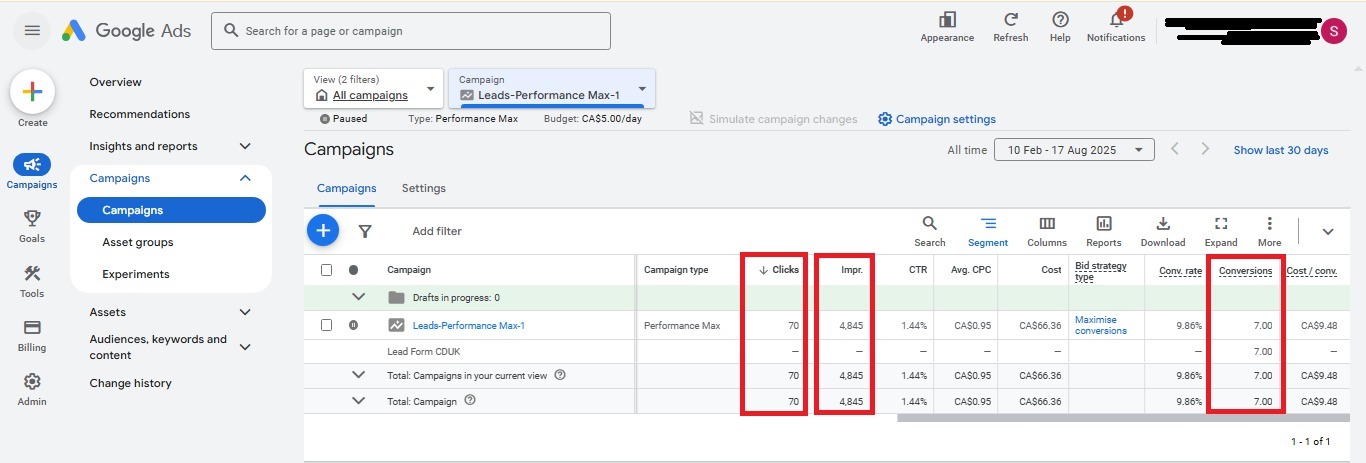1366x463 pixels.
Task: Click the Segment icon
Action: click(987, 224)
